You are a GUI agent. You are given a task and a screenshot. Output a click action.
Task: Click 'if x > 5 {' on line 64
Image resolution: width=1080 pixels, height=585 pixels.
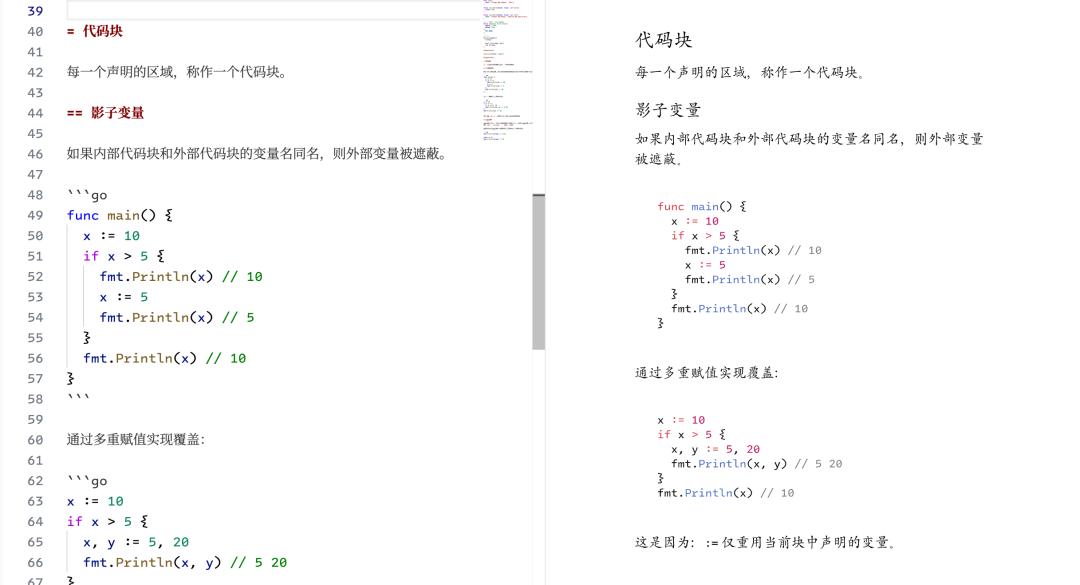click(x=107, y=522)
